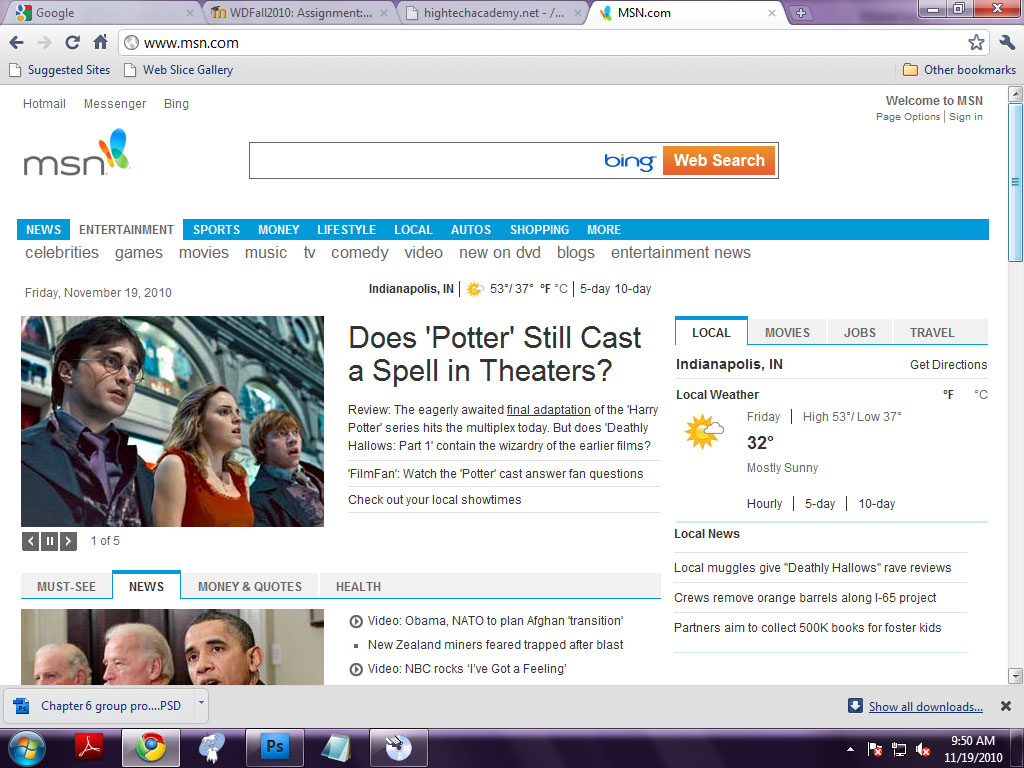Open Adobe Reader taskbar icon
Image resolution: width=1024 pixels, height=768 pixels.
tap(90, 747)
